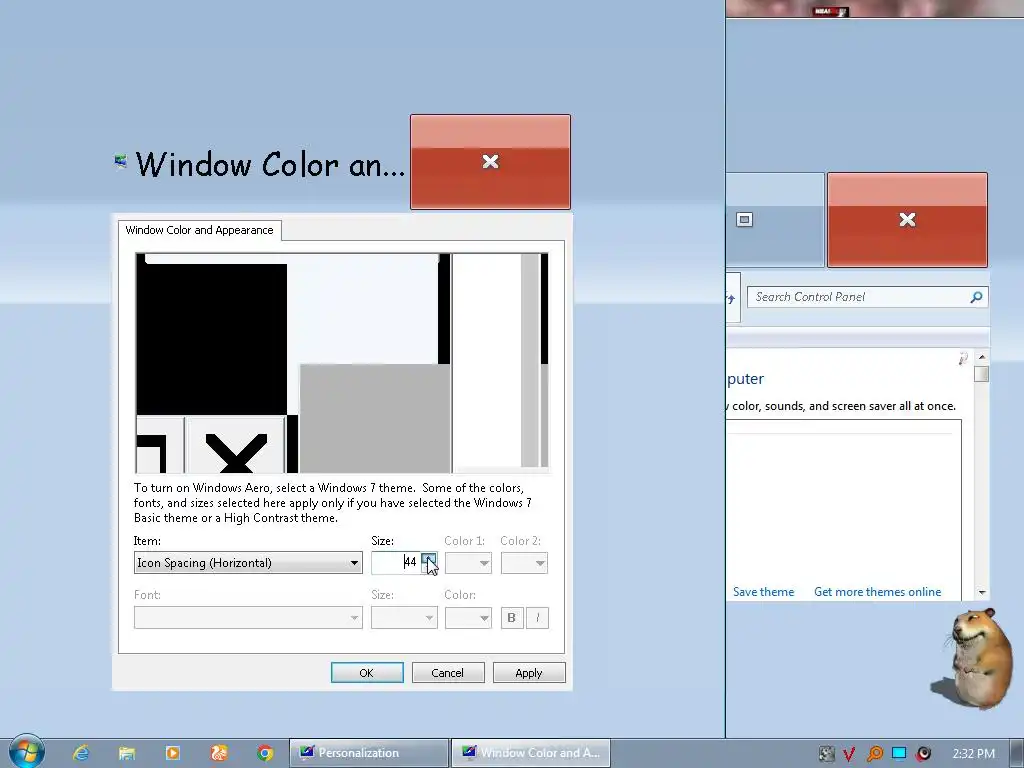Close the Window Color and Appearance dialog
1024x768 pixels.
click(490, 162)
